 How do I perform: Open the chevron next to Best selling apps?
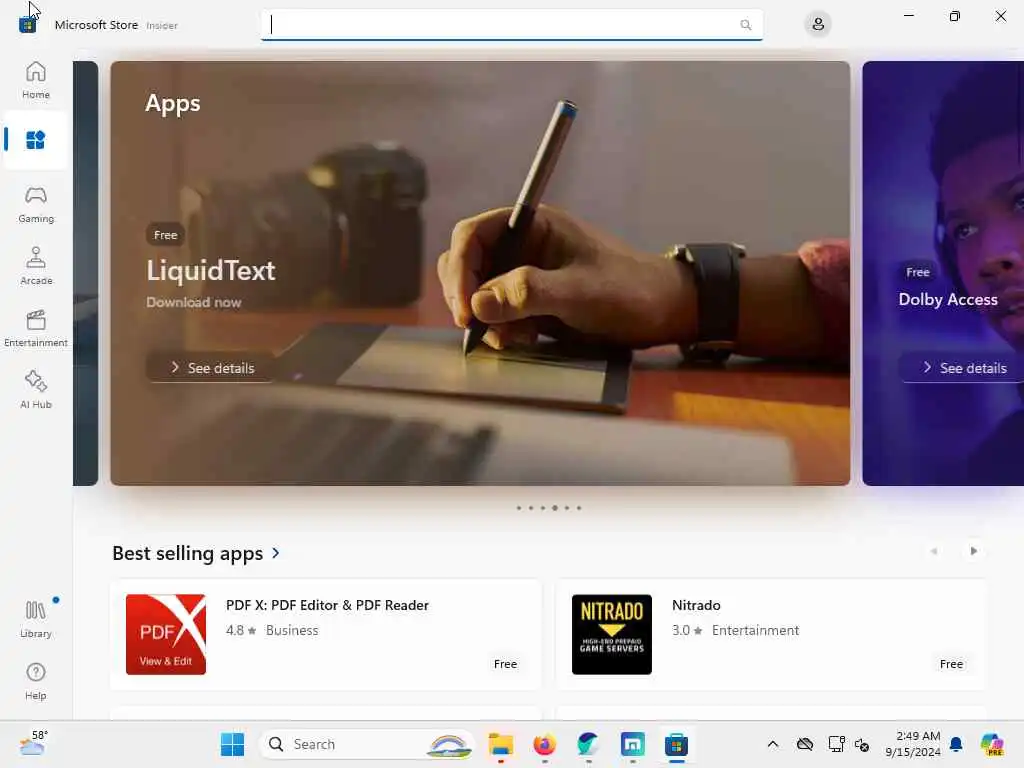pos(276,553)
